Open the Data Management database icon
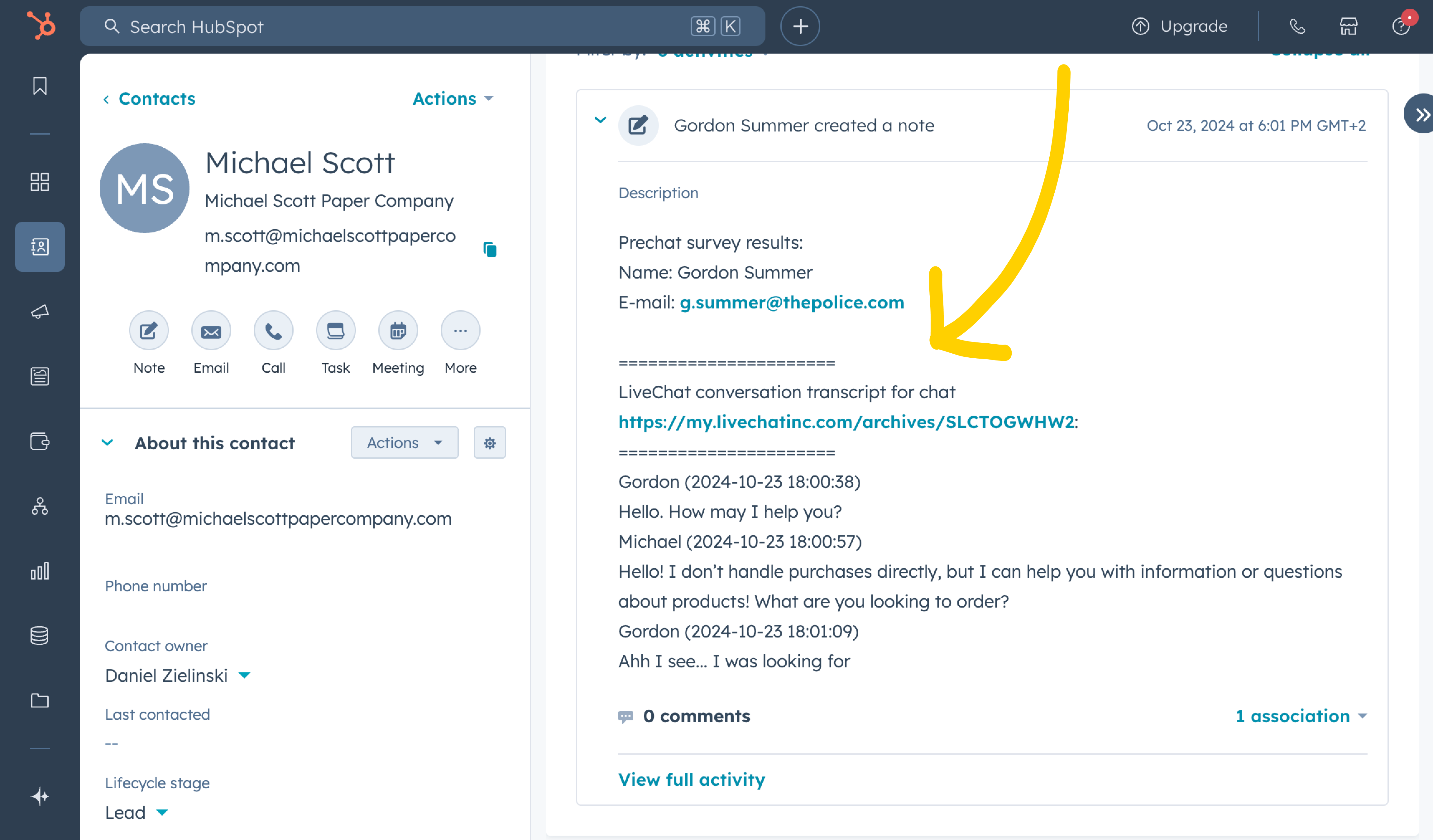The image size is (1433, 840). point(40,635)
